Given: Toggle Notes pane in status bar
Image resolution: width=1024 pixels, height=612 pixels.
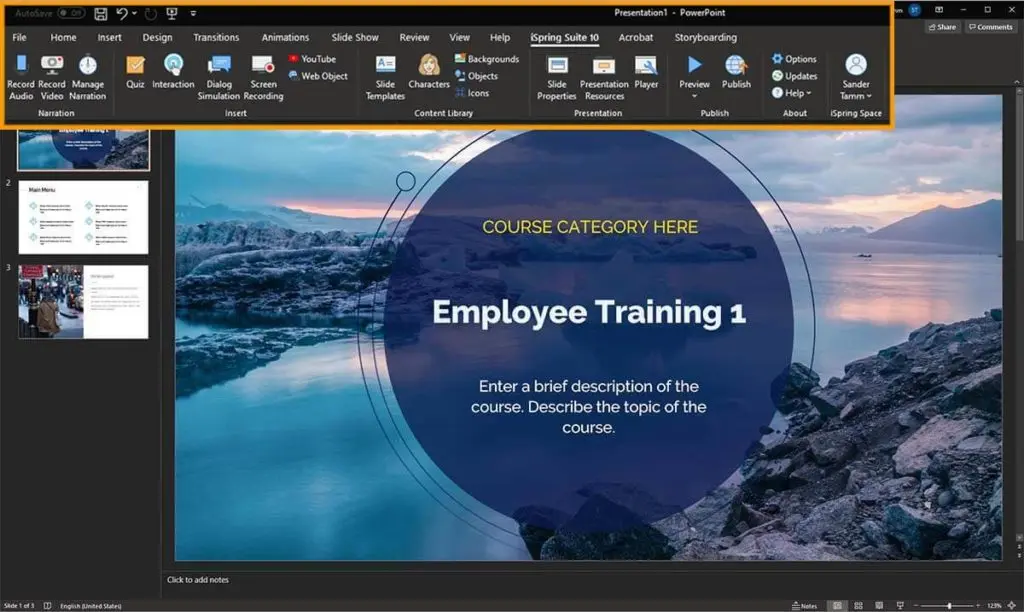Looking at the screenshot, I should [x=805, y=605].
